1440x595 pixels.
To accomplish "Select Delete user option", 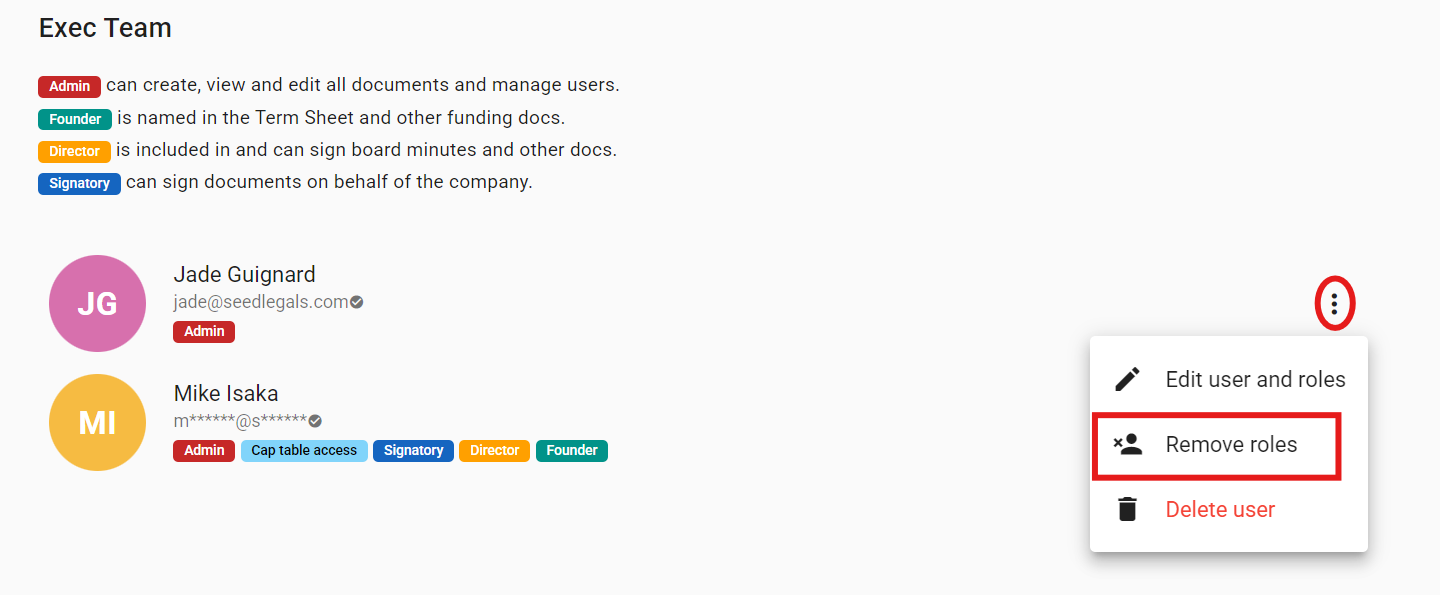I will [x=1220, y=510].
